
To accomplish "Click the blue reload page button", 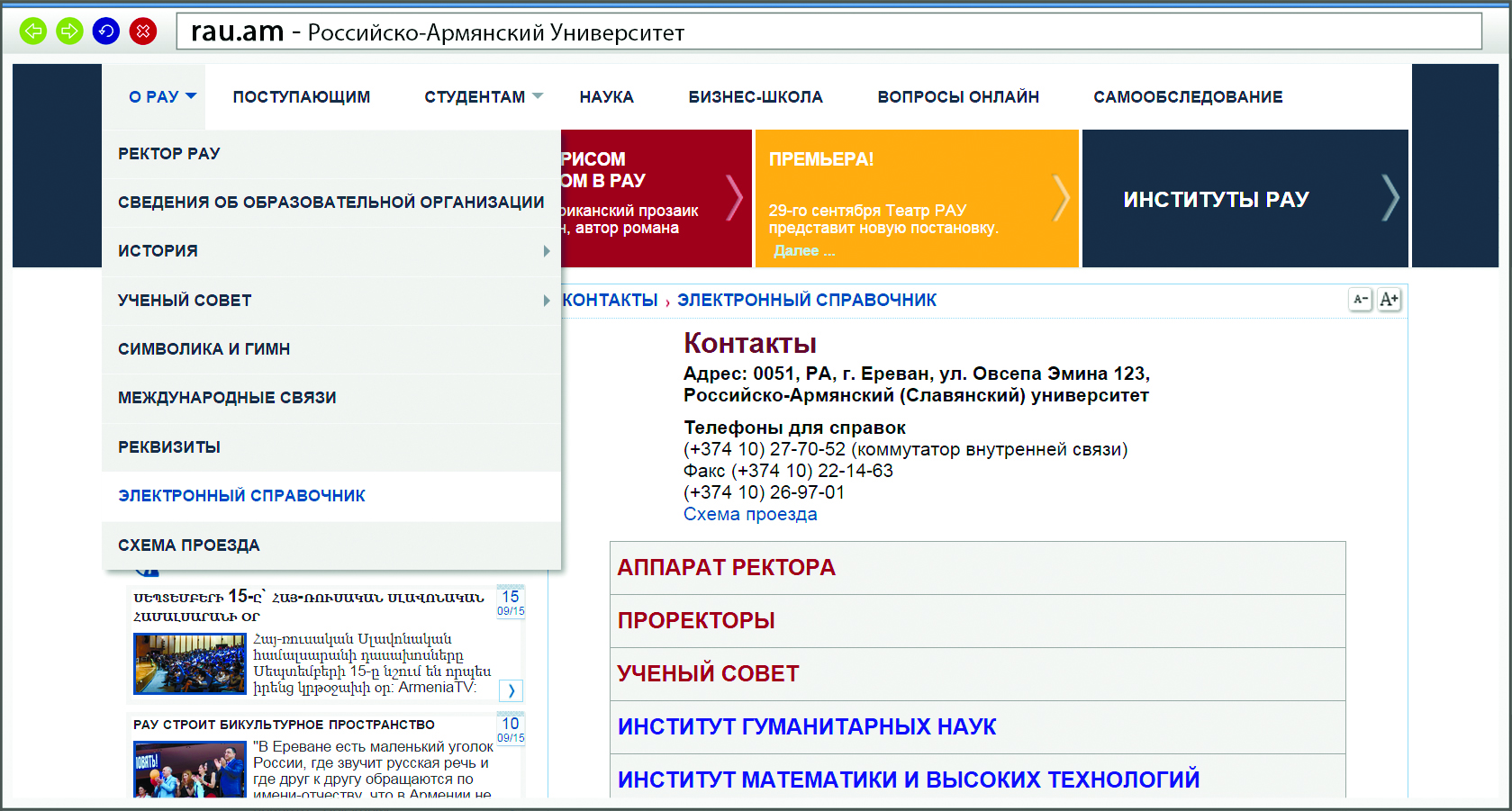I will 106,32.
